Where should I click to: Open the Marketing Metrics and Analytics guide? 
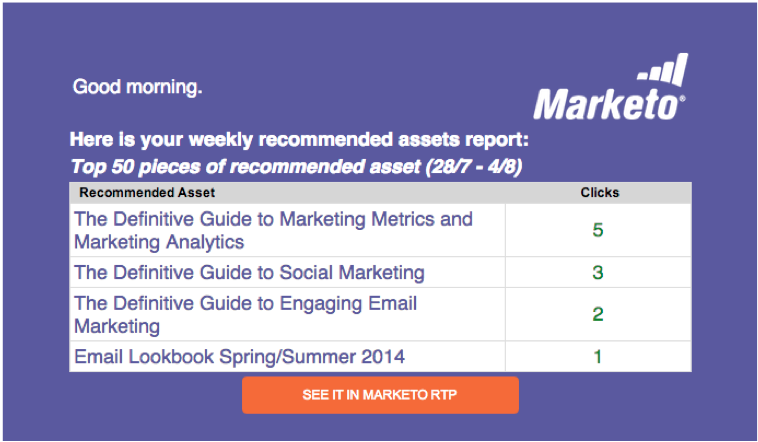coord(273,230)
